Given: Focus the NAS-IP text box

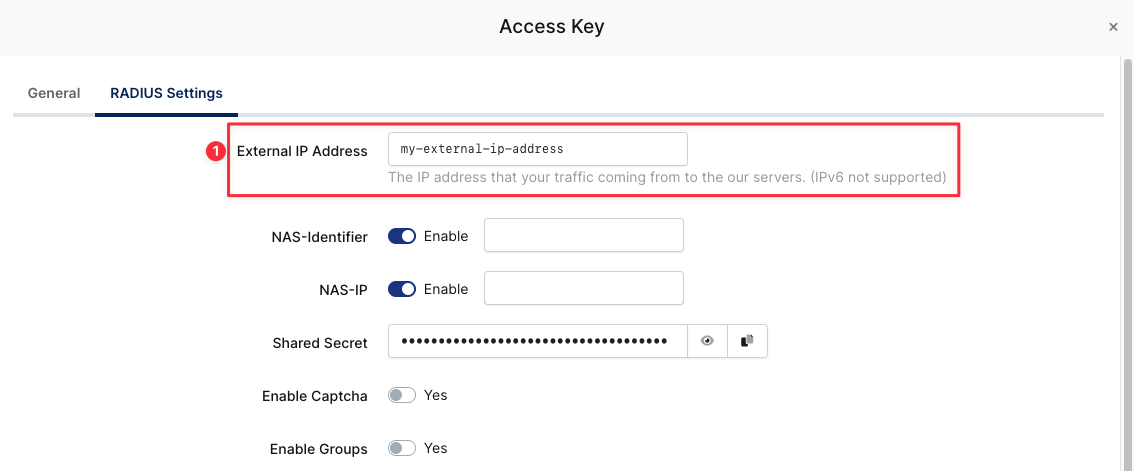Looking at the screenshot, I should pyautogui.click(x=583, y=289).
